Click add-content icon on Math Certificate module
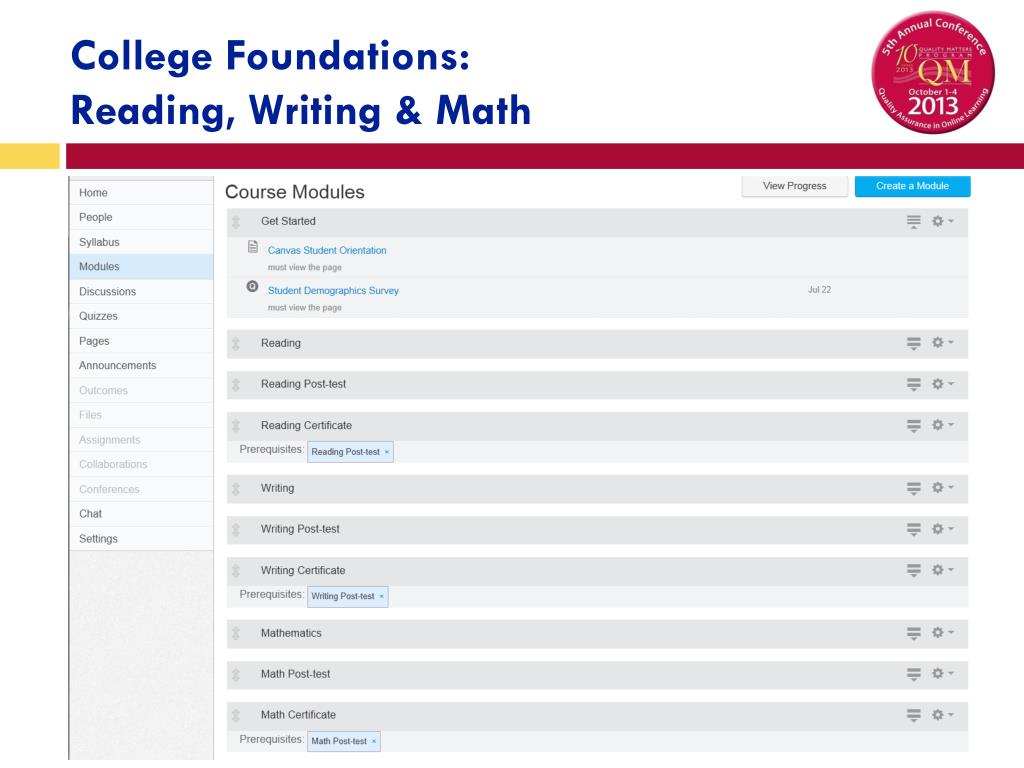Image resolution: width=1024 pixels, height=768 pixels. [x=914, y=716]
